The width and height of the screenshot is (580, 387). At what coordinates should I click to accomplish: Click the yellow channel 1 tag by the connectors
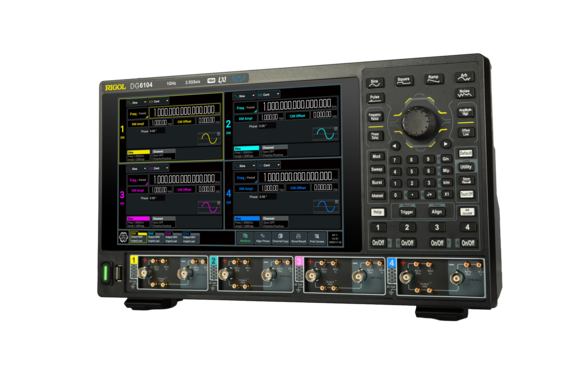point(134,260)
